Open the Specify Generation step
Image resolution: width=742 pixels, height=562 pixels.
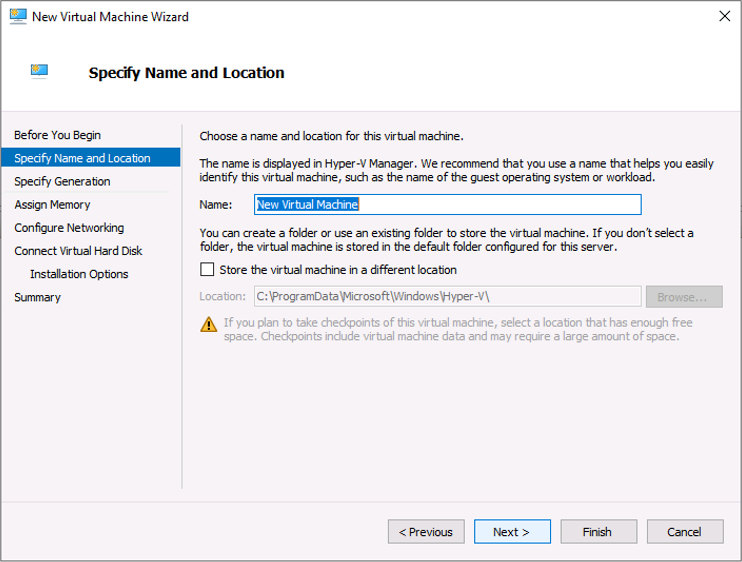[x=62, y=181]
